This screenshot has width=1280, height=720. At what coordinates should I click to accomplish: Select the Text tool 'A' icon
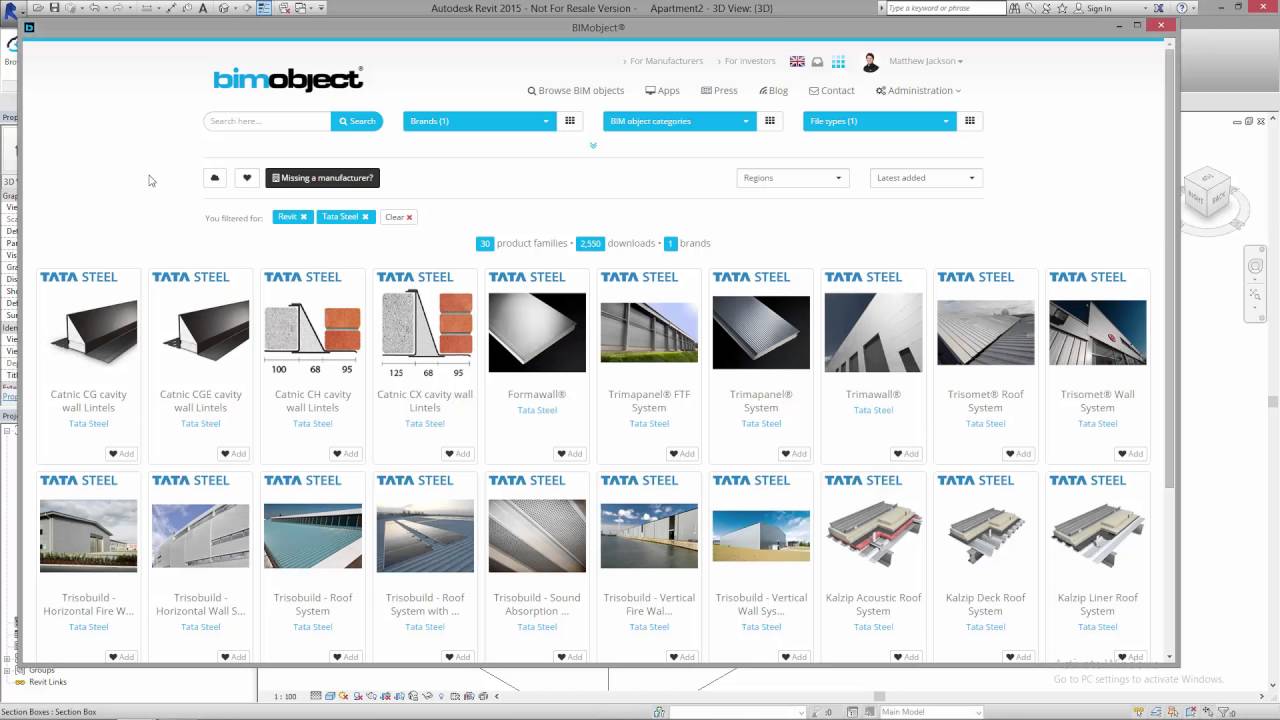203,8
